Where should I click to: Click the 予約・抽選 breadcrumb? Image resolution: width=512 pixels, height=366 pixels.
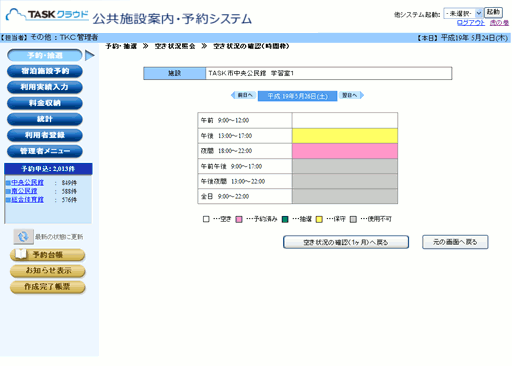[x=121, y=46]
